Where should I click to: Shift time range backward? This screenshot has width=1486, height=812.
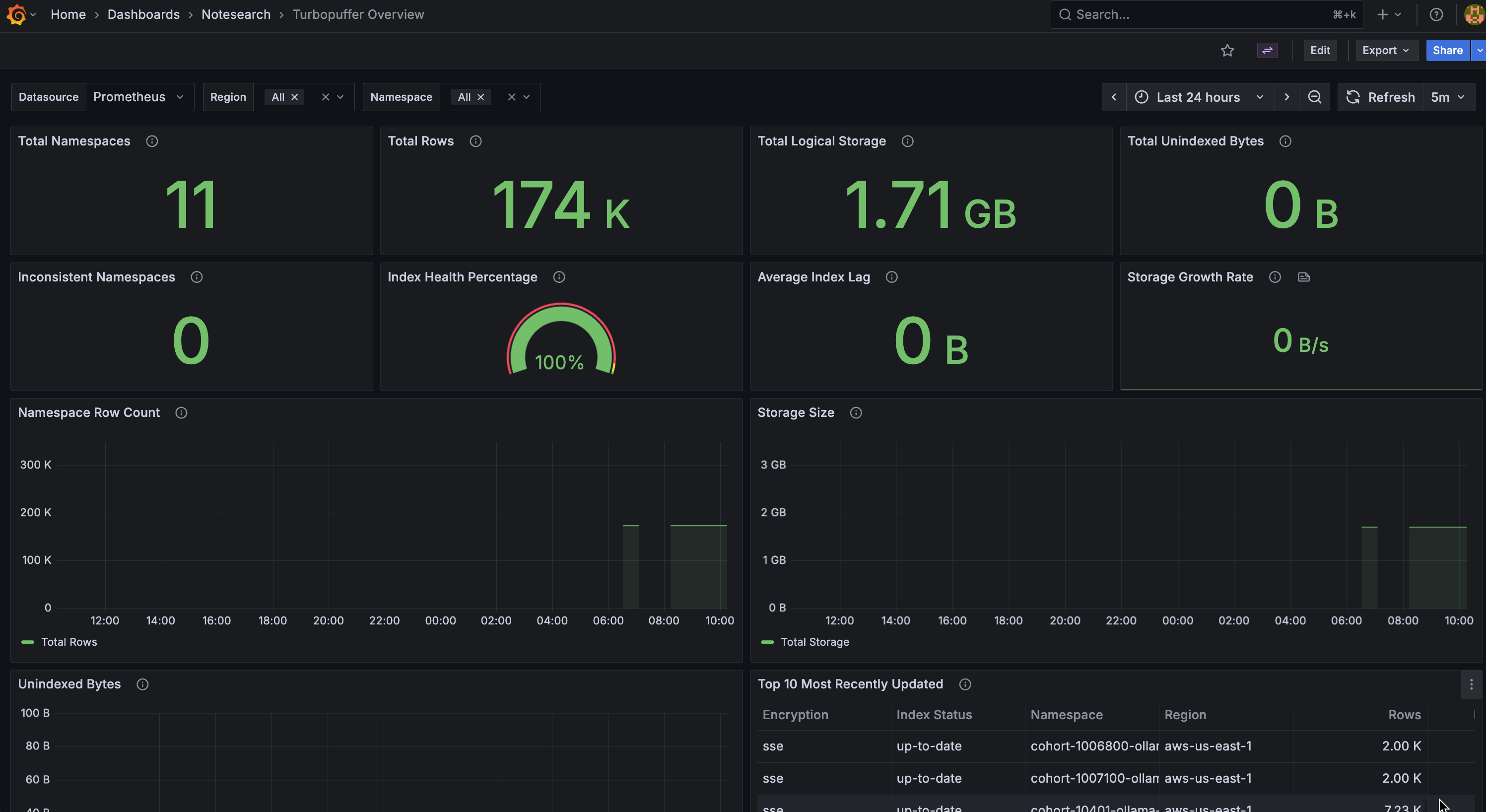1114,97
